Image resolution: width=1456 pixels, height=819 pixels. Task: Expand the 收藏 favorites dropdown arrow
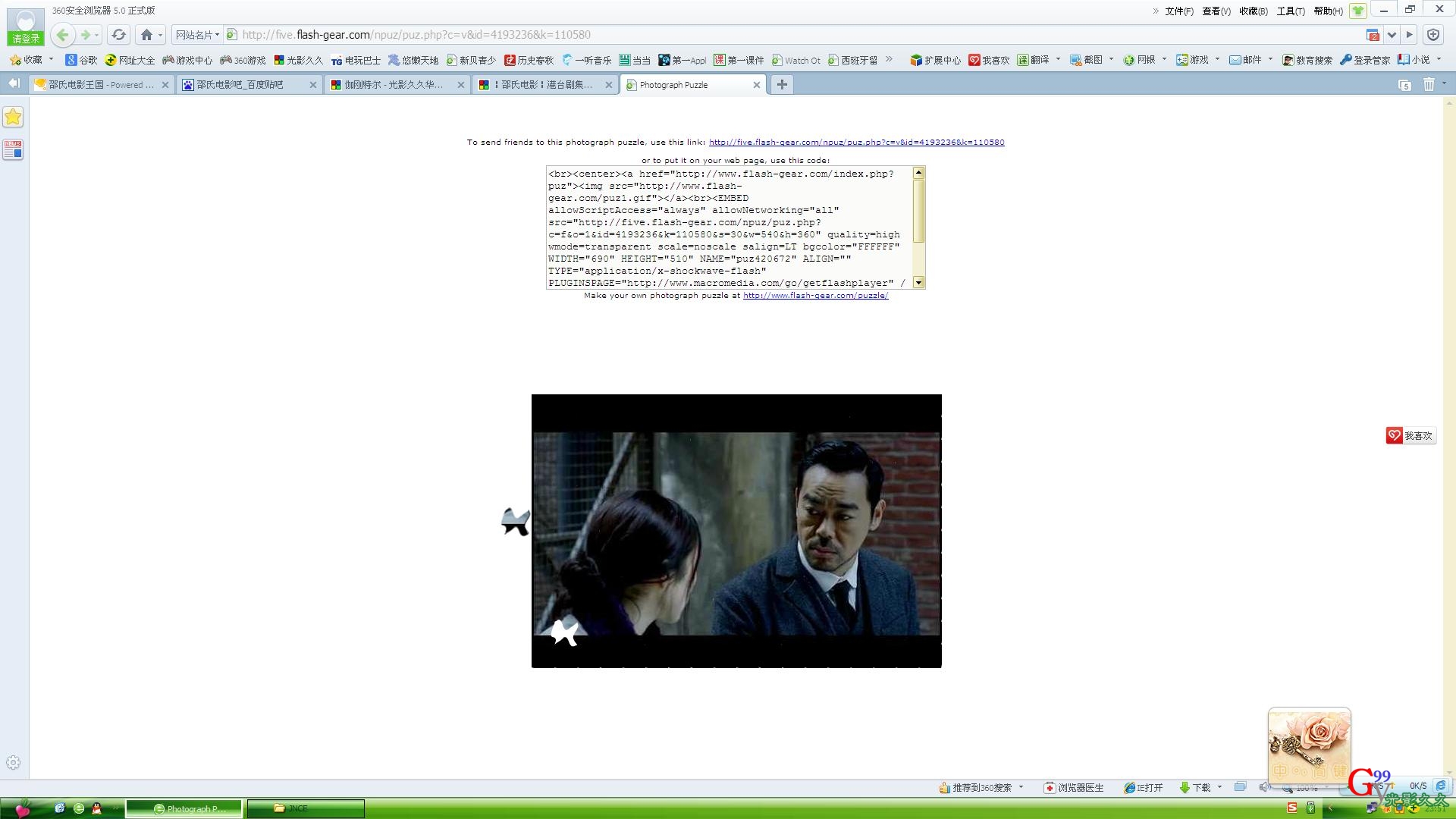(52, 59)
